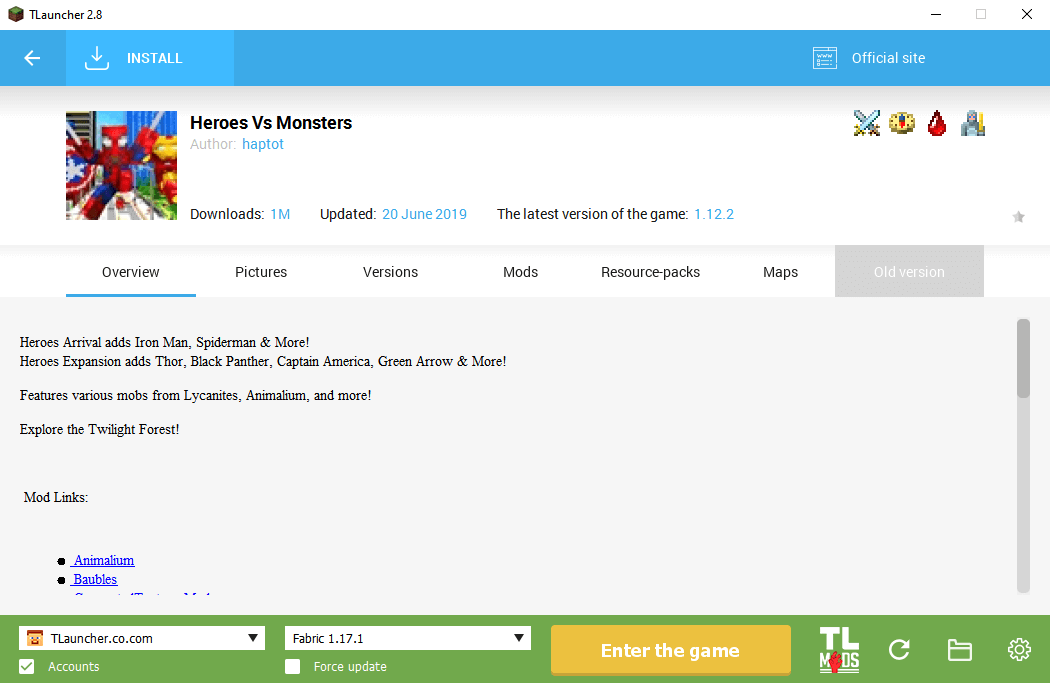
Task: Open the Official site link text
Action: [888, 58]
